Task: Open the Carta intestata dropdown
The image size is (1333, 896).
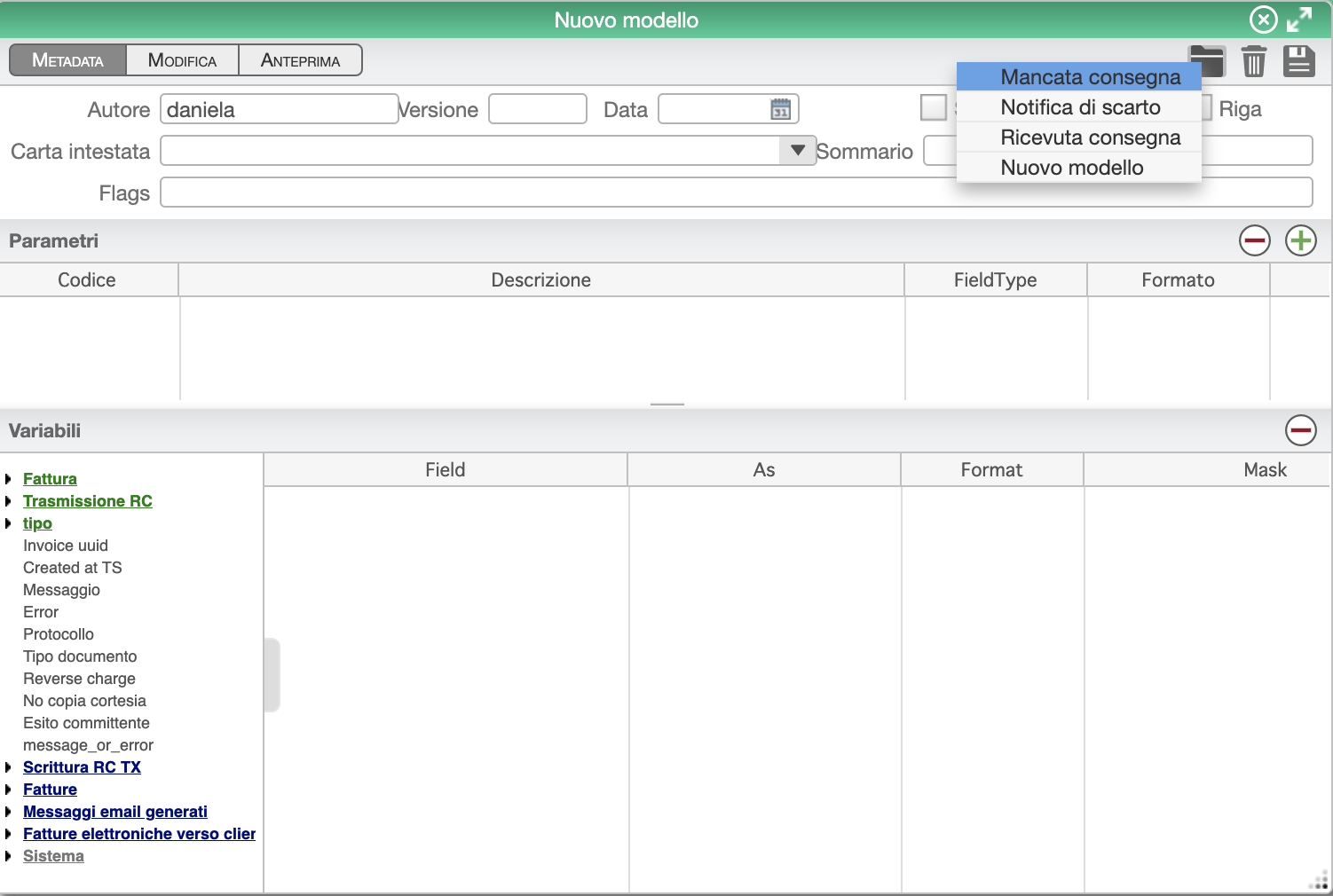Action: click(x=797, y=151)
